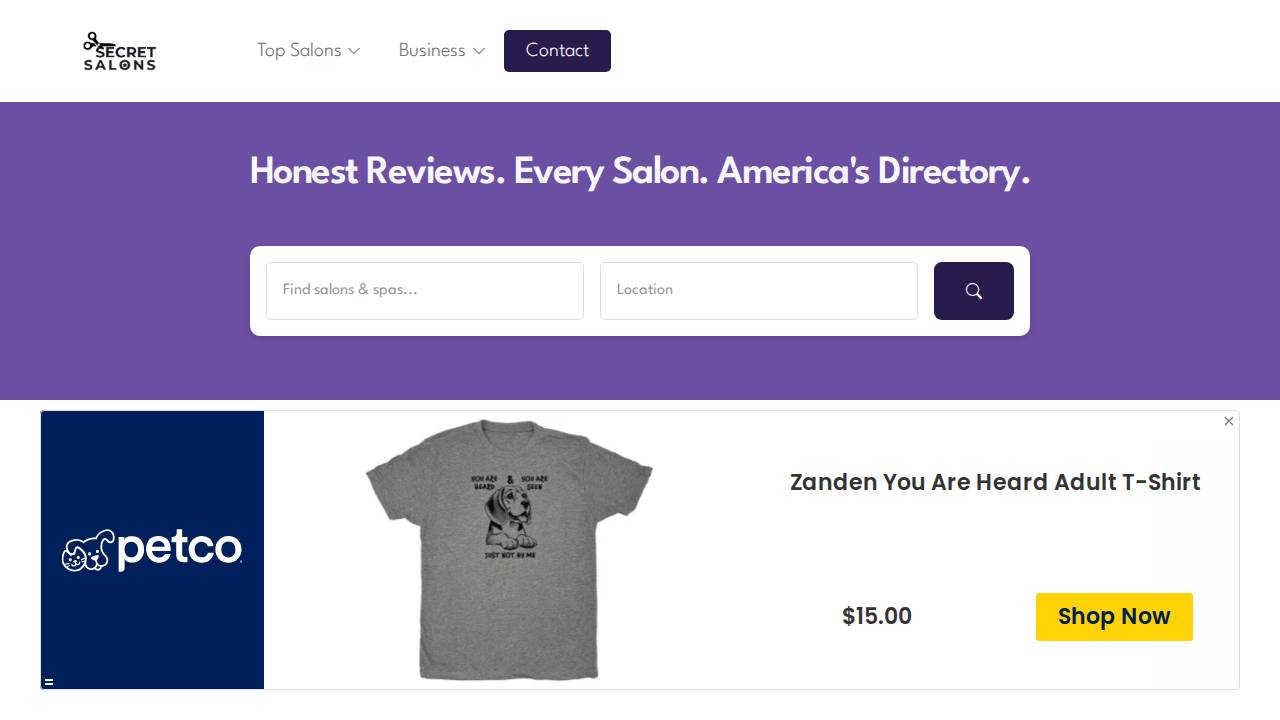Screen dimensions: 1280x720
Task: Click the $15.00 price text
Action: (x=876, y=616)
